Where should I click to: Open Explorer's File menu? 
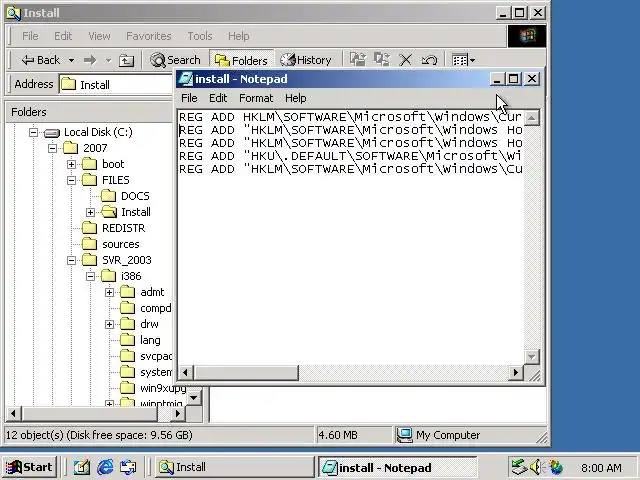30,36
